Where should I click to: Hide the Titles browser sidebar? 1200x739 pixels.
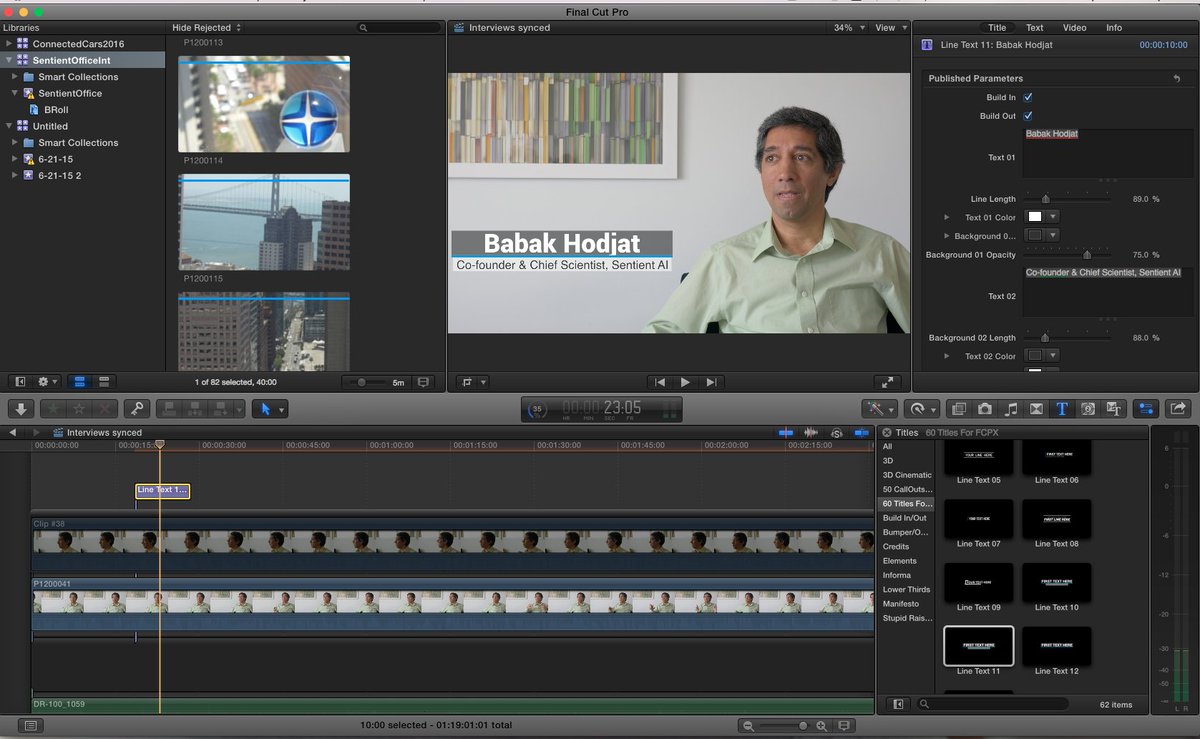[898, 704]
